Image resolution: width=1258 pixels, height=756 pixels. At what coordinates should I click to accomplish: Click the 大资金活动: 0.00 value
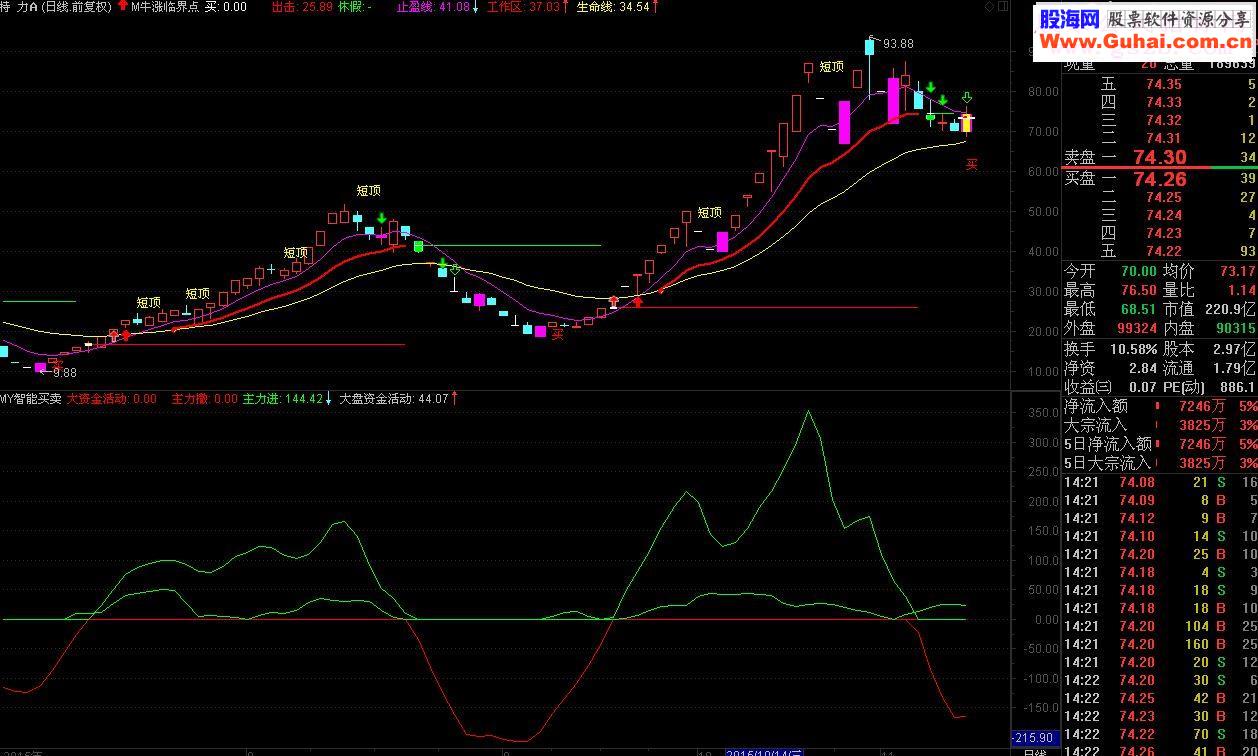pos(112,398)
